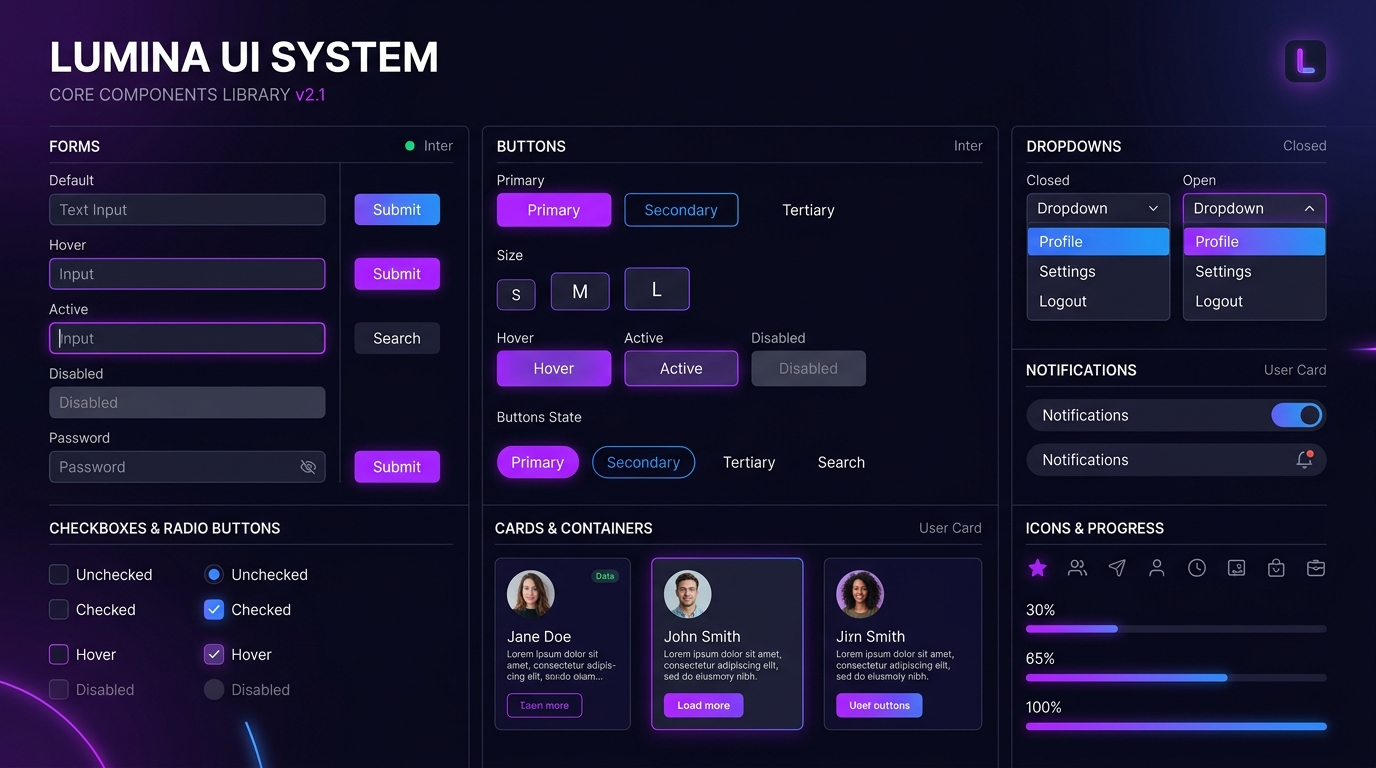Click chevron-up arrow on the open dropdown
Screen dimensions: 1376x768
point(1309,208)
